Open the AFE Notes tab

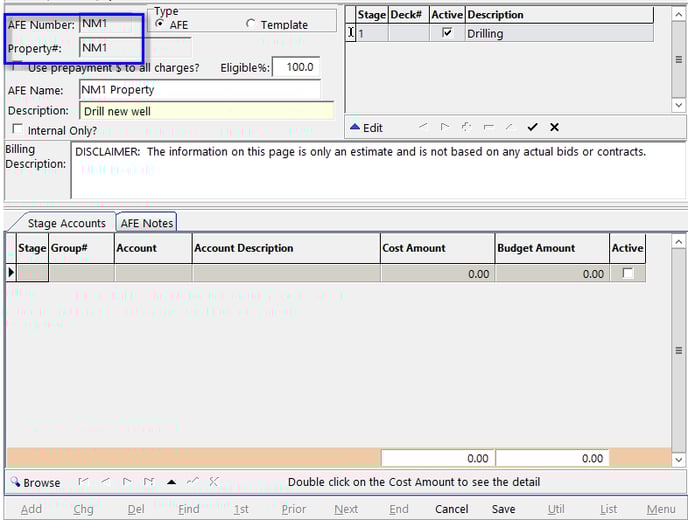click(147, 223)
